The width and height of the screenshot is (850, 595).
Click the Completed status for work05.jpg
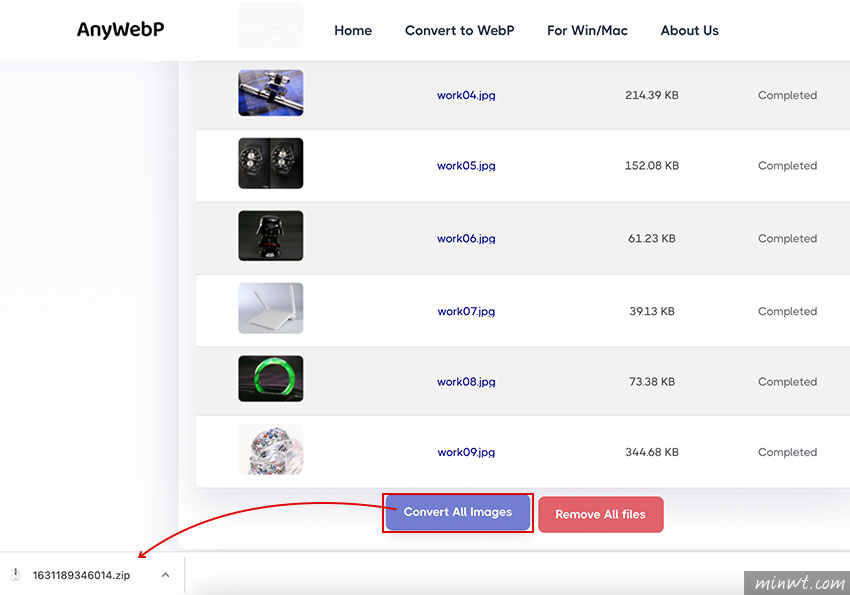pyautogui.click(x=787, y=166)
